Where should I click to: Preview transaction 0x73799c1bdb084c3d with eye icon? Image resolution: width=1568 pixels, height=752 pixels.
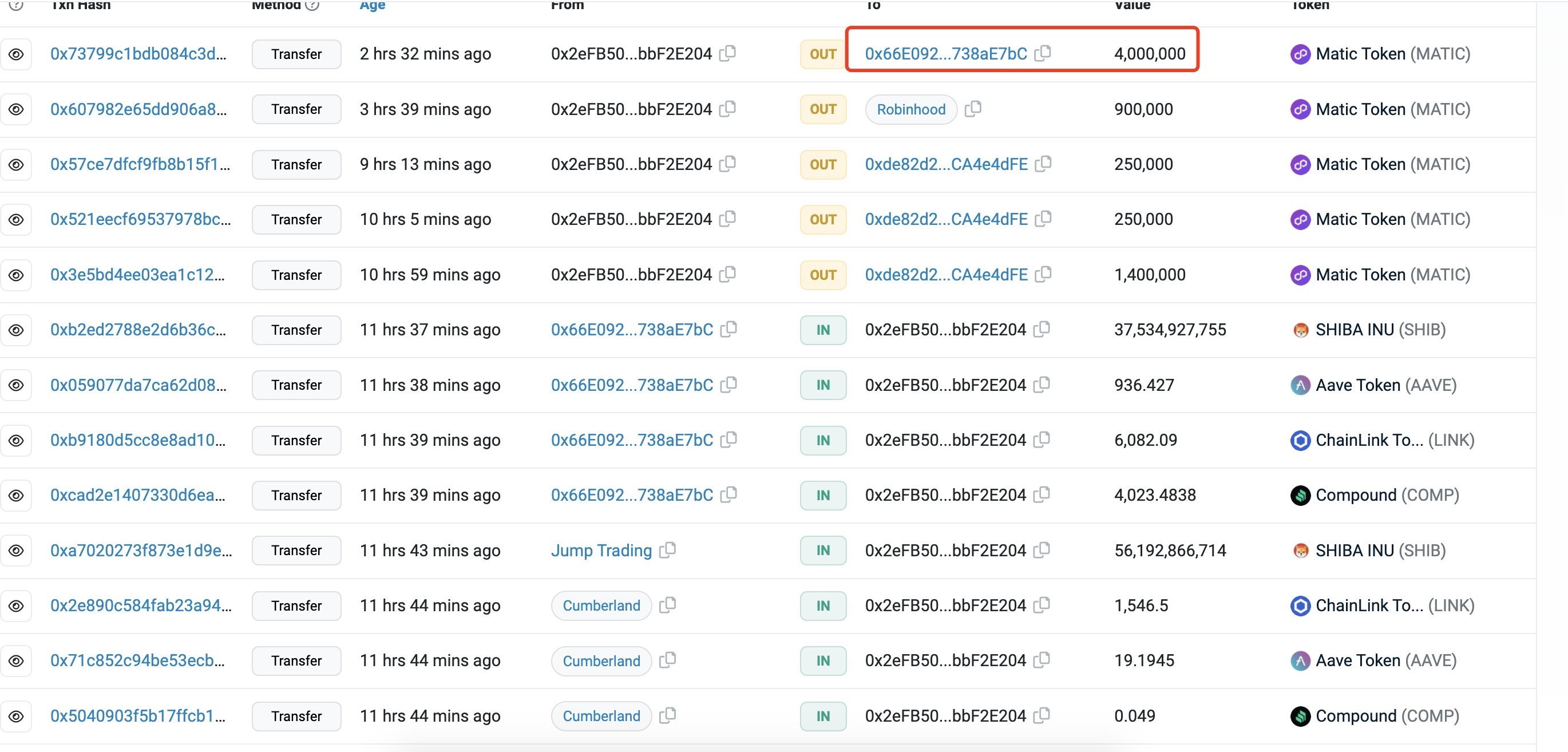coord(16,54)
